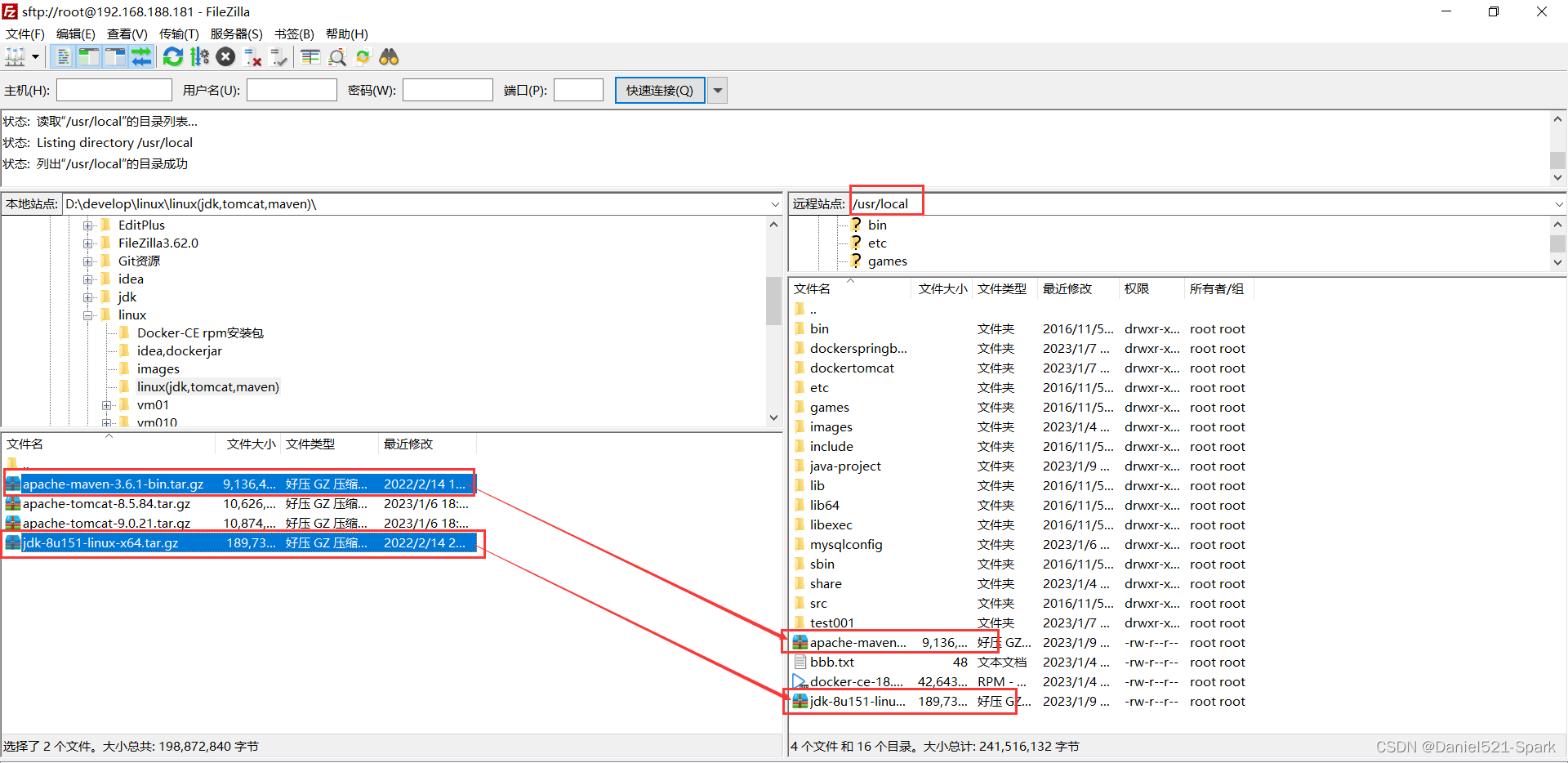Sort local files by 文件大小 column

pyautogui.click(x=251, y=444)
